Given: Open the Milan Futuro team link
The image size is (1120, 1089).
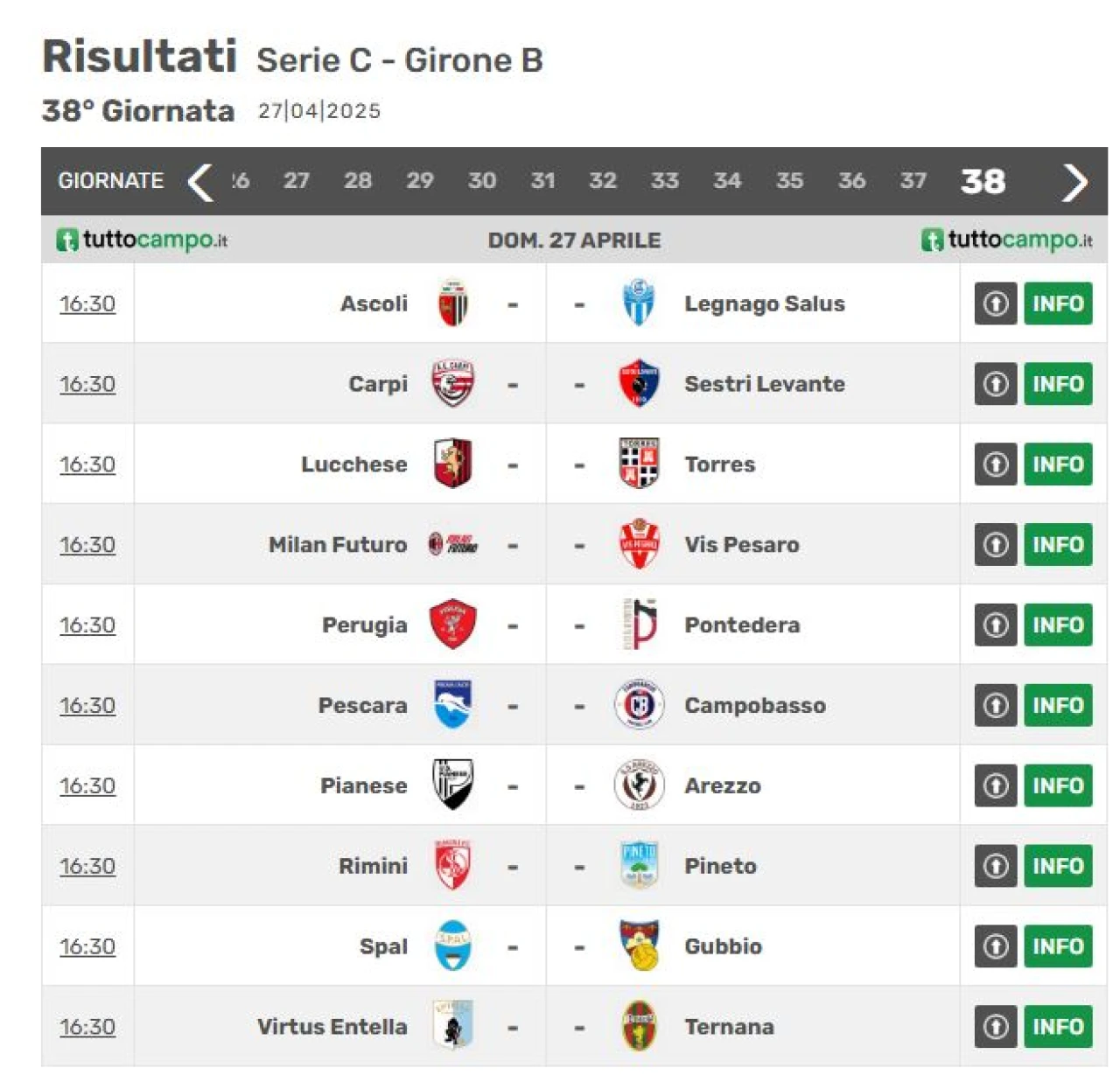Looking at the screenshot, I should pos(338,545).
